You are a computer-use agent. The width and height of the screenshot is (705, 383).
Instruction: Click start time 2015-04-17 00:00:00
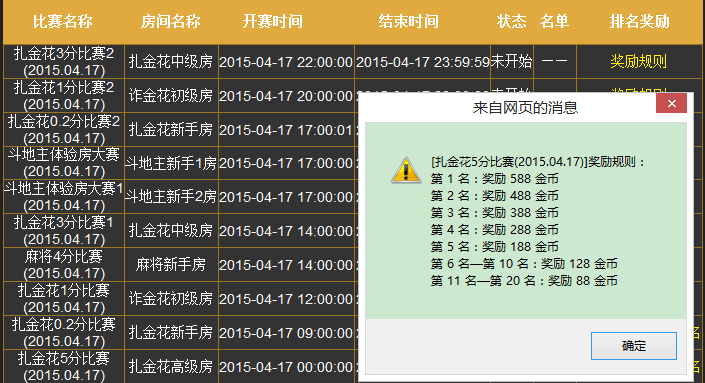tap(286, 367)
